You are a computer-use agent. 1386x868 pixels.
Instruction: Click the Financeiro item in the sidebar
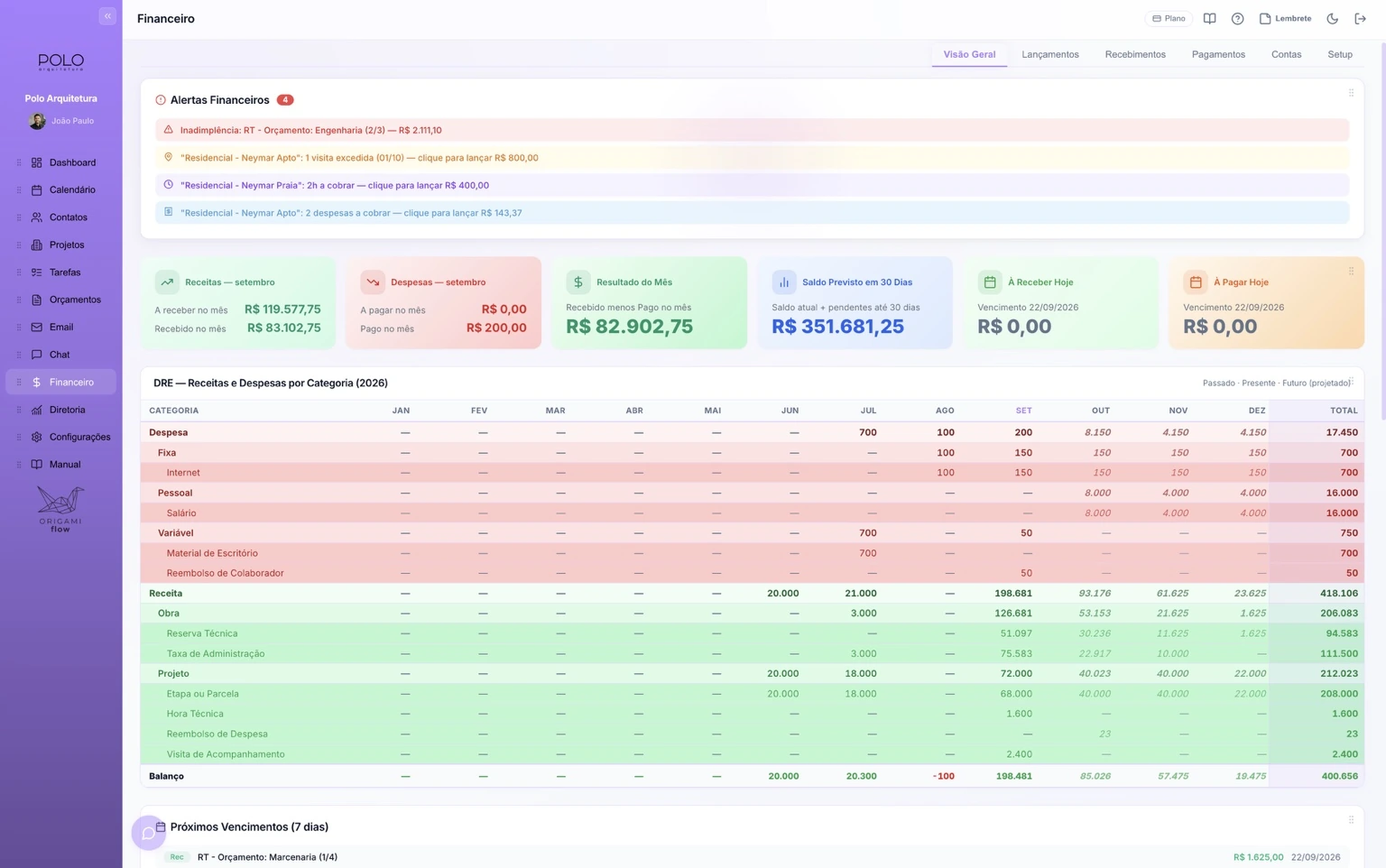(x=61, y=383)
